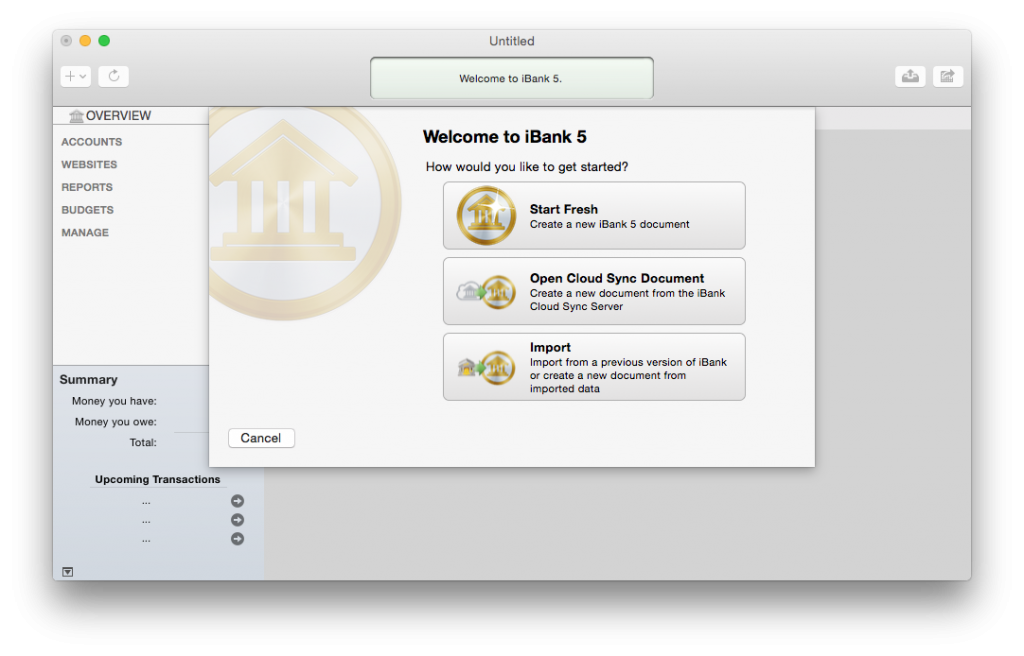Choose Open Cloud Sync Document
Screen dimensions: 1024x656
point(594,291)
